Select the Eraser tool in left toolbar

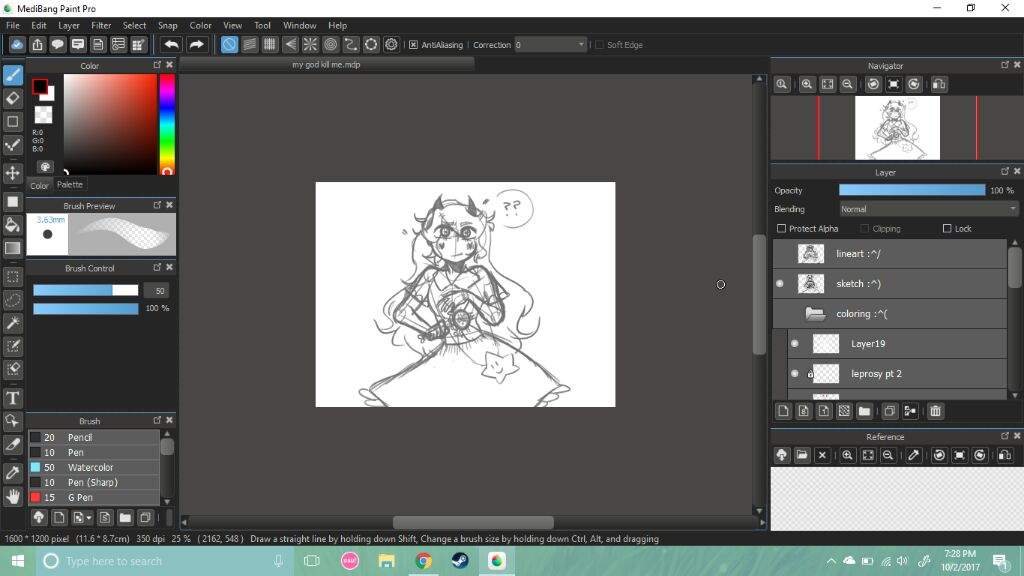[x=12, y=98]
